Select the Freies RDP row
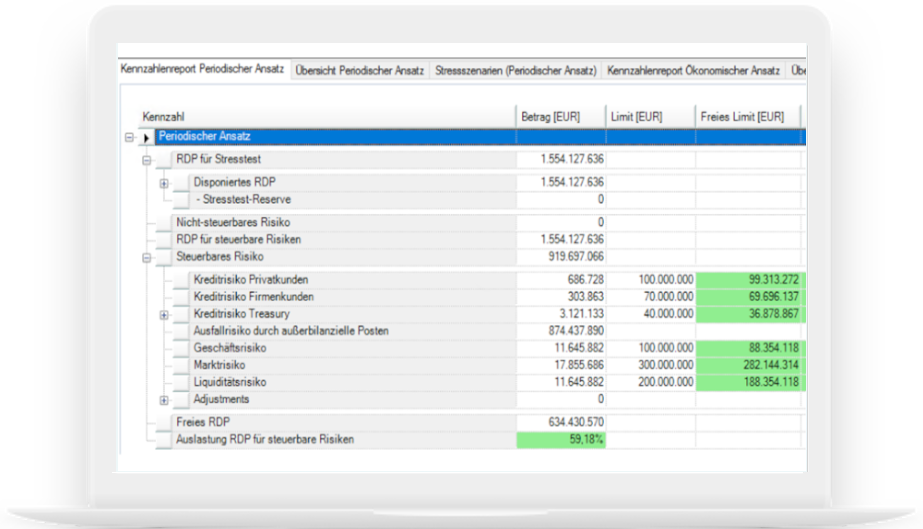The image size is (923, 529). point(480,422)
